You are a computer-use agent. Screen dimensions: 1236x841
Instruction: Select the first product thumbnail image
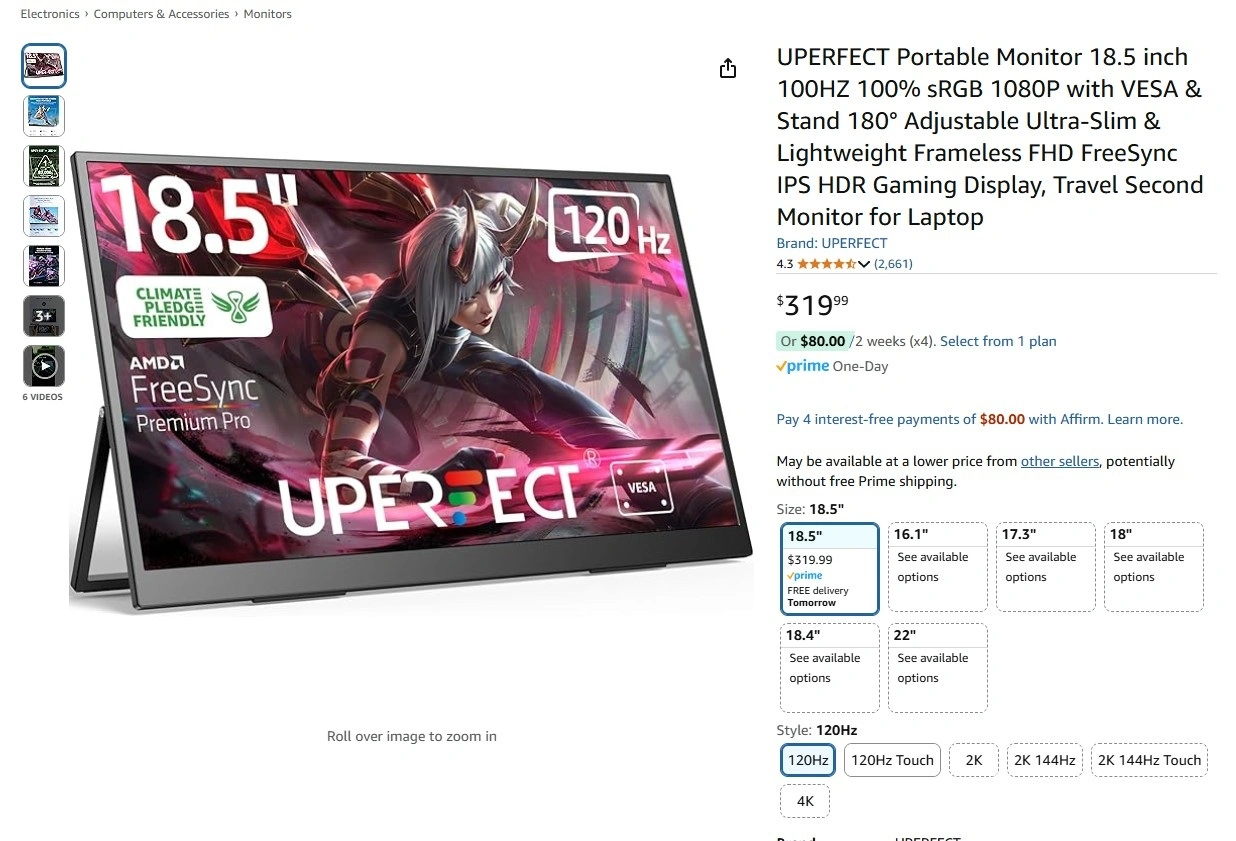(x=44, y=66)
